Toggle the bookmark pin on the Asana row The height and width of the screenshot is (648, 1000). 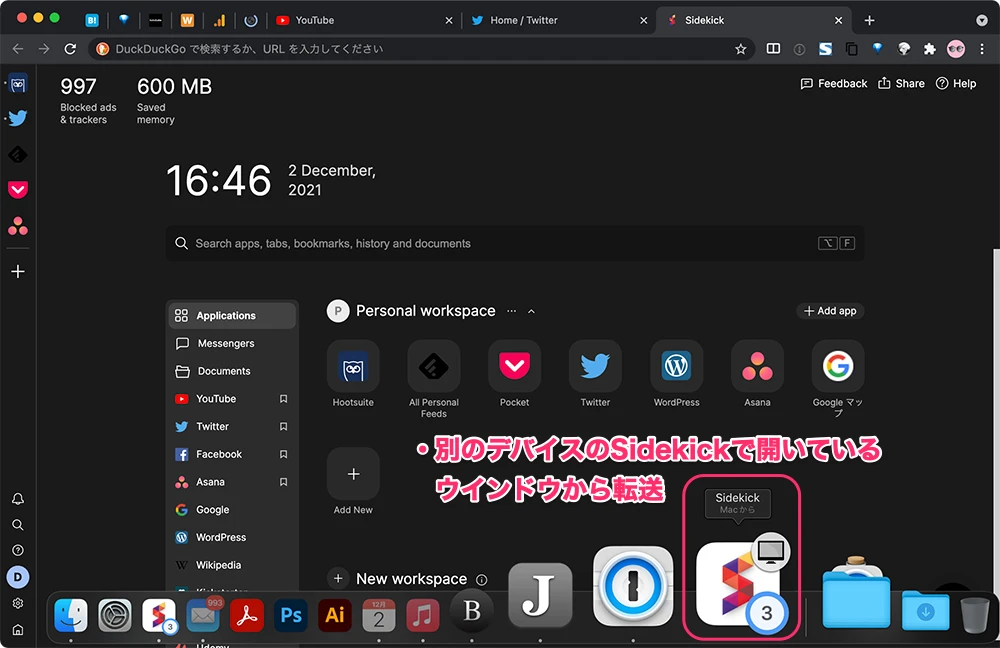(283, 482)
